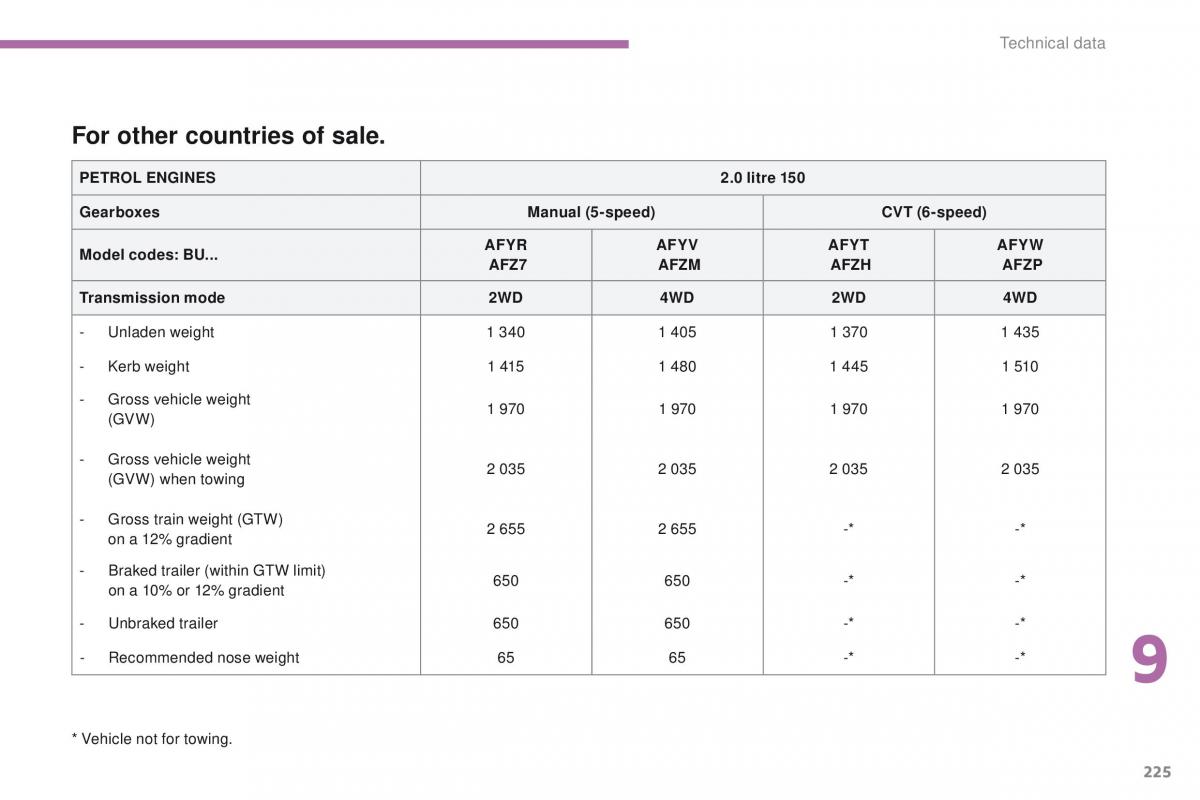Click the Kerb weight value 1 510
1200x800 pixels.
coord(1020,366)
